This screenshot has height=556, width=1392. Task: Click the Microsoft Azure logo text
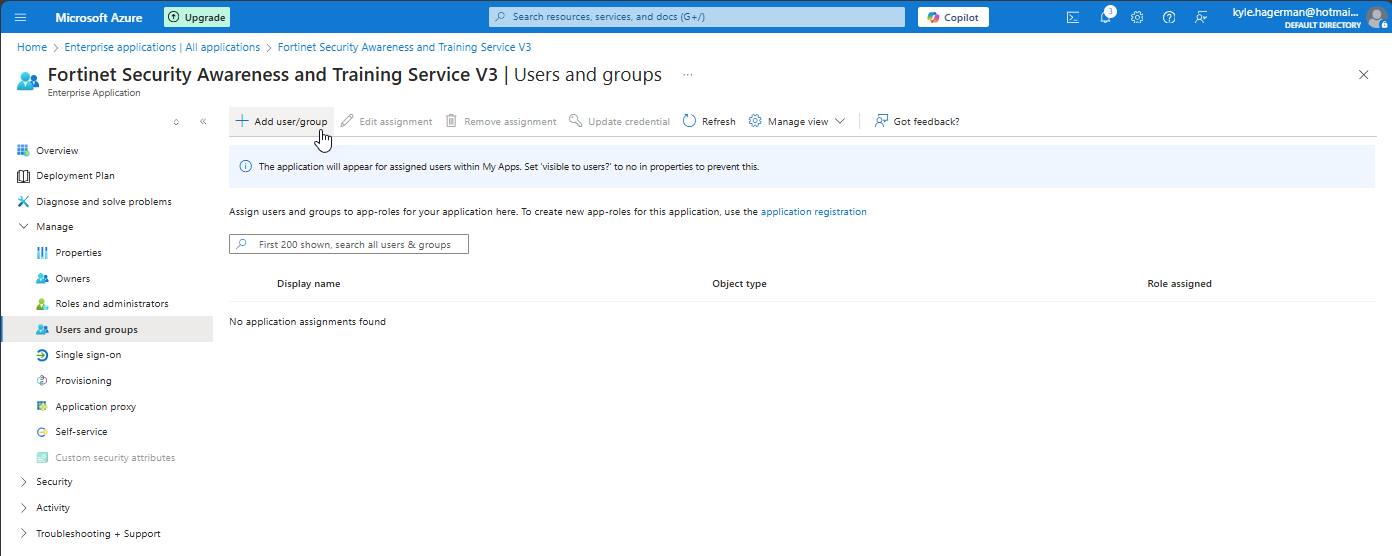99,17
